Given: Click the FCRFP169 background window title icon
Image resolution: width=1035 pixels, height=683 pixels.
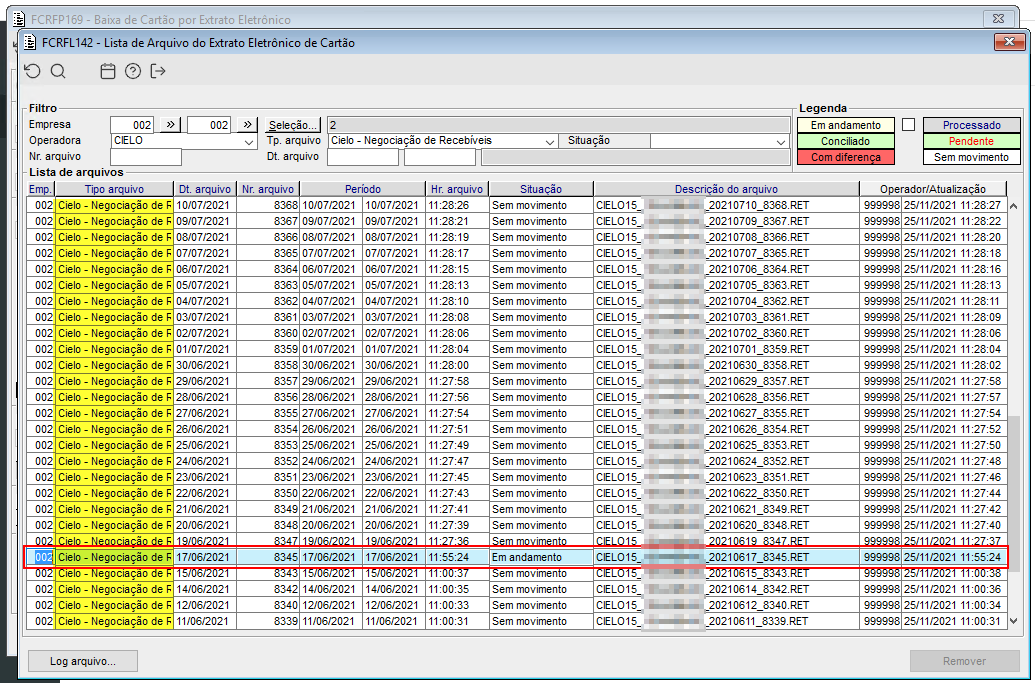Looking at the screenshot, I should [19, 19].
